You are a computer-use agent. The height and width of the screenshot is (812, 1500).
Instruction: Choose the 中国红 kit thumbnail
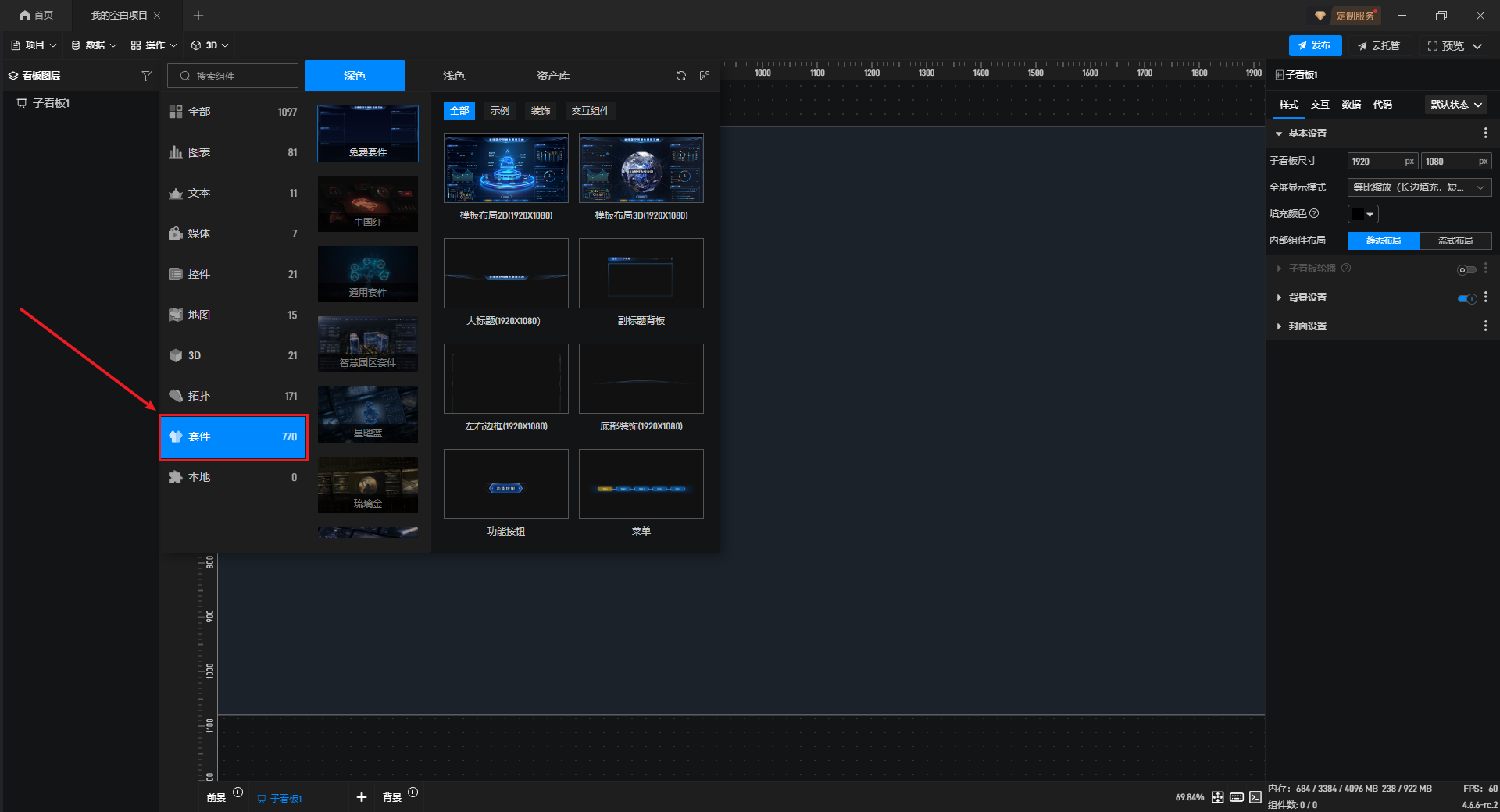[368, 203]
